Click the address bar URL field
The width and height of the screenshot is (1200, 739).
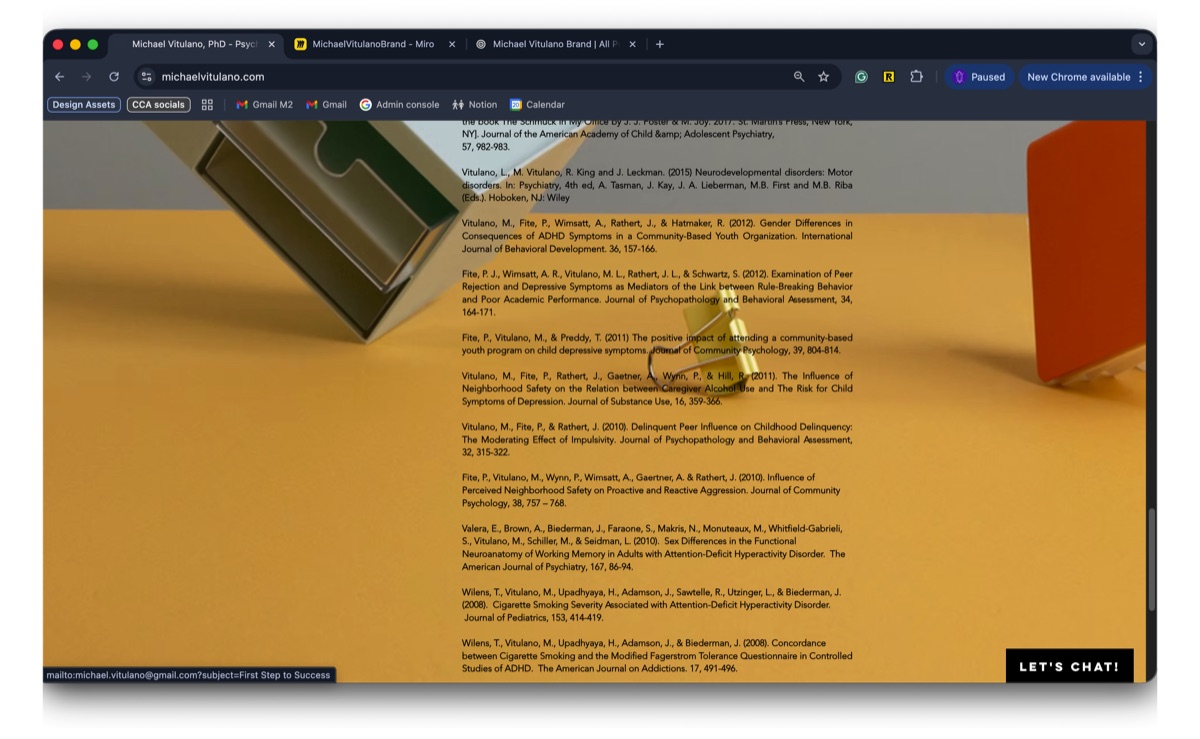470,77
